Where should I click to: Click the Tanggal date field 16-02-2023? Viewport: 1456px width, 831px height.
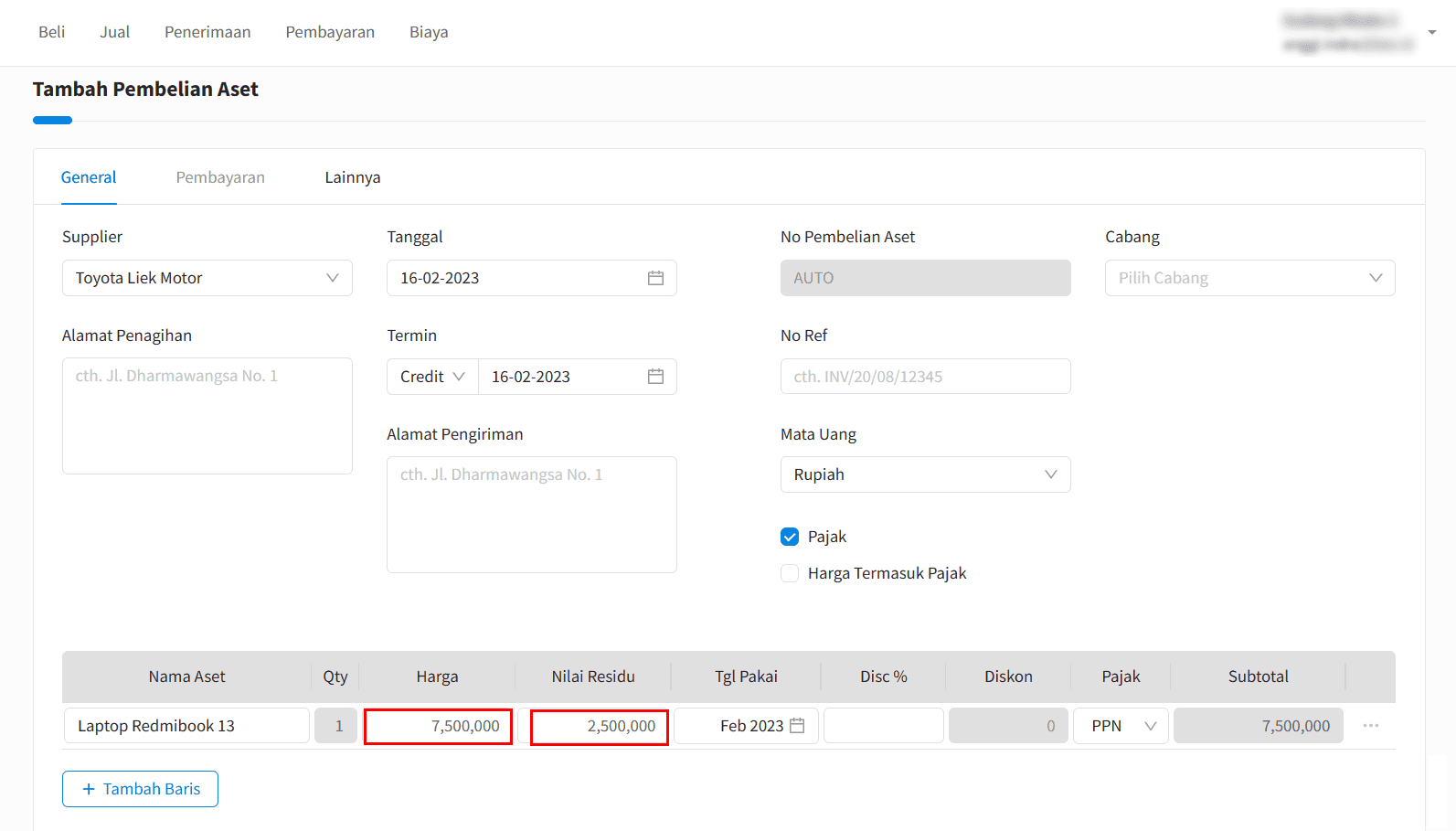(532, 278)
